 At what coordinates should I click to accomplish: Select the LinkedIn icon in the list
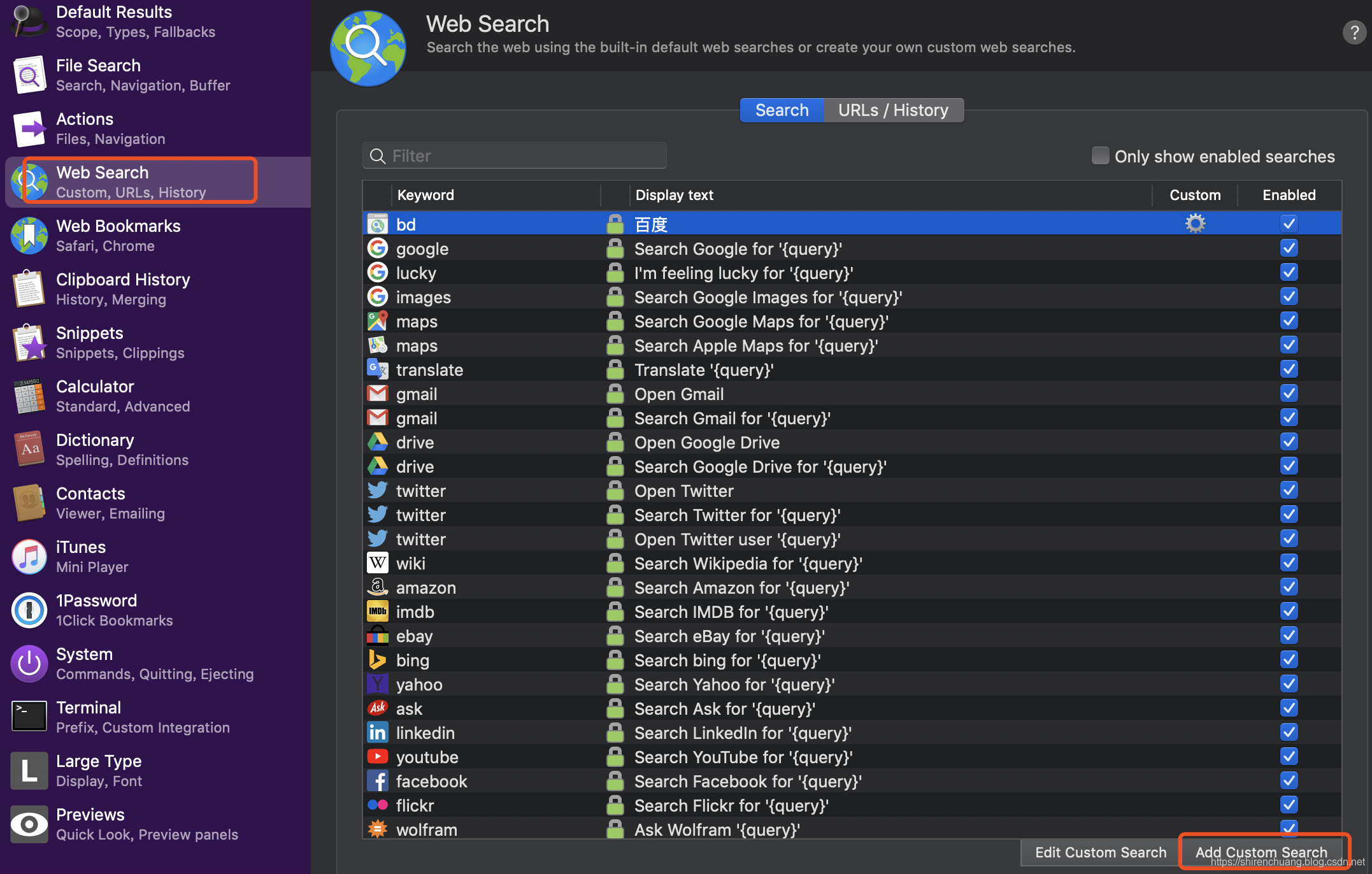378,733
